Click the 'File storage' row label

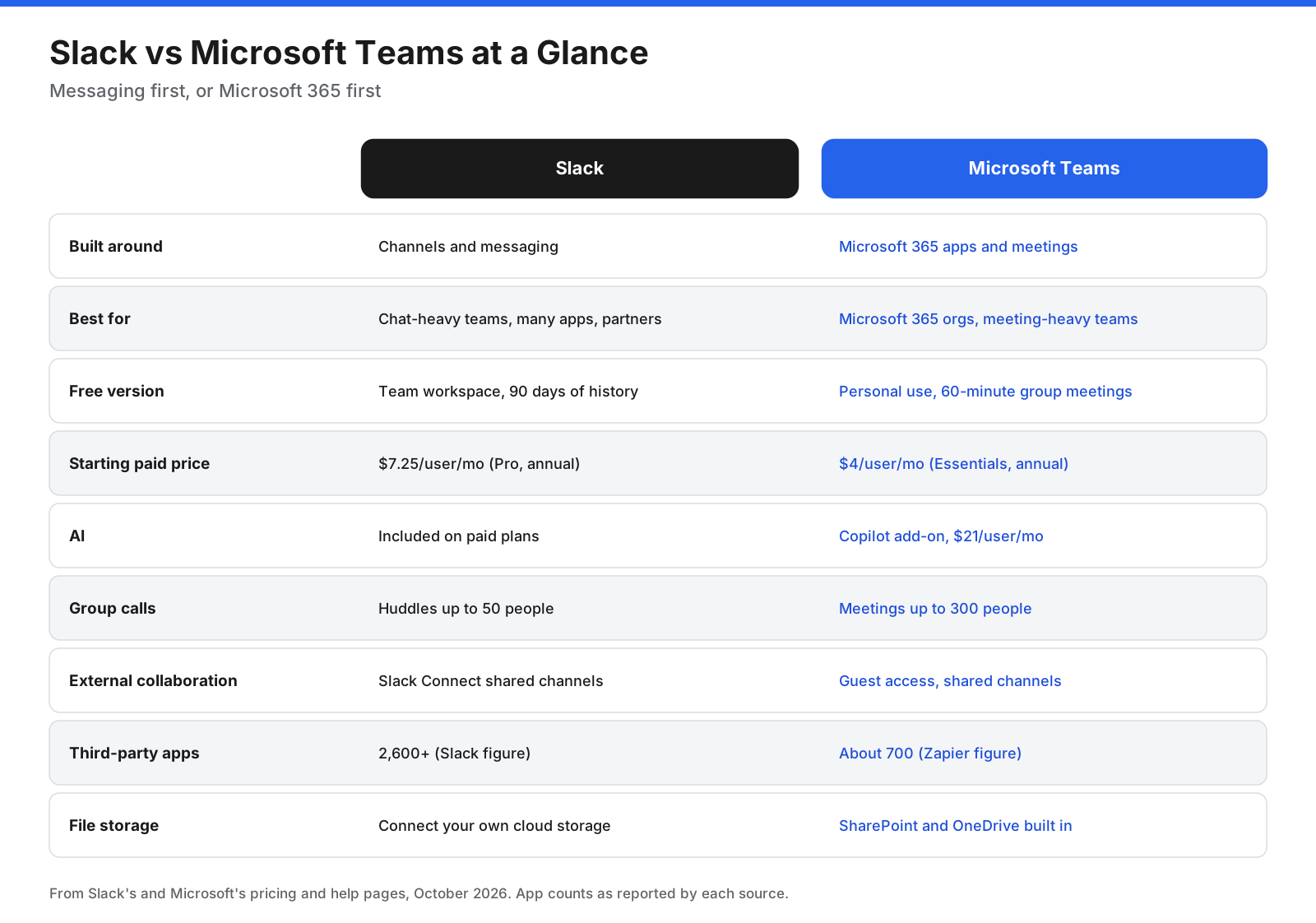point(114,825)
